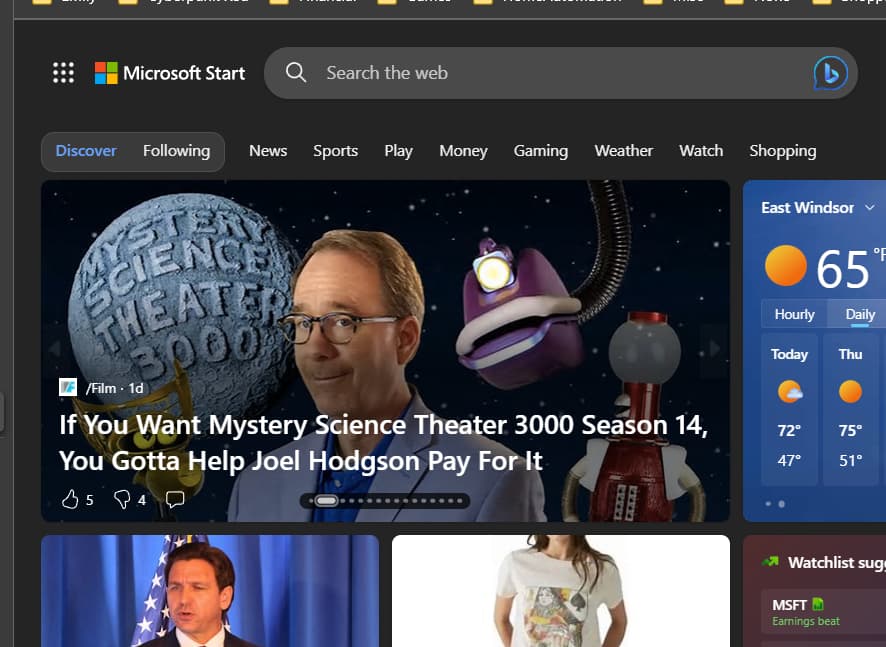
Task: Click the Microsoft Start logo
Action: [x=170, y=73]
